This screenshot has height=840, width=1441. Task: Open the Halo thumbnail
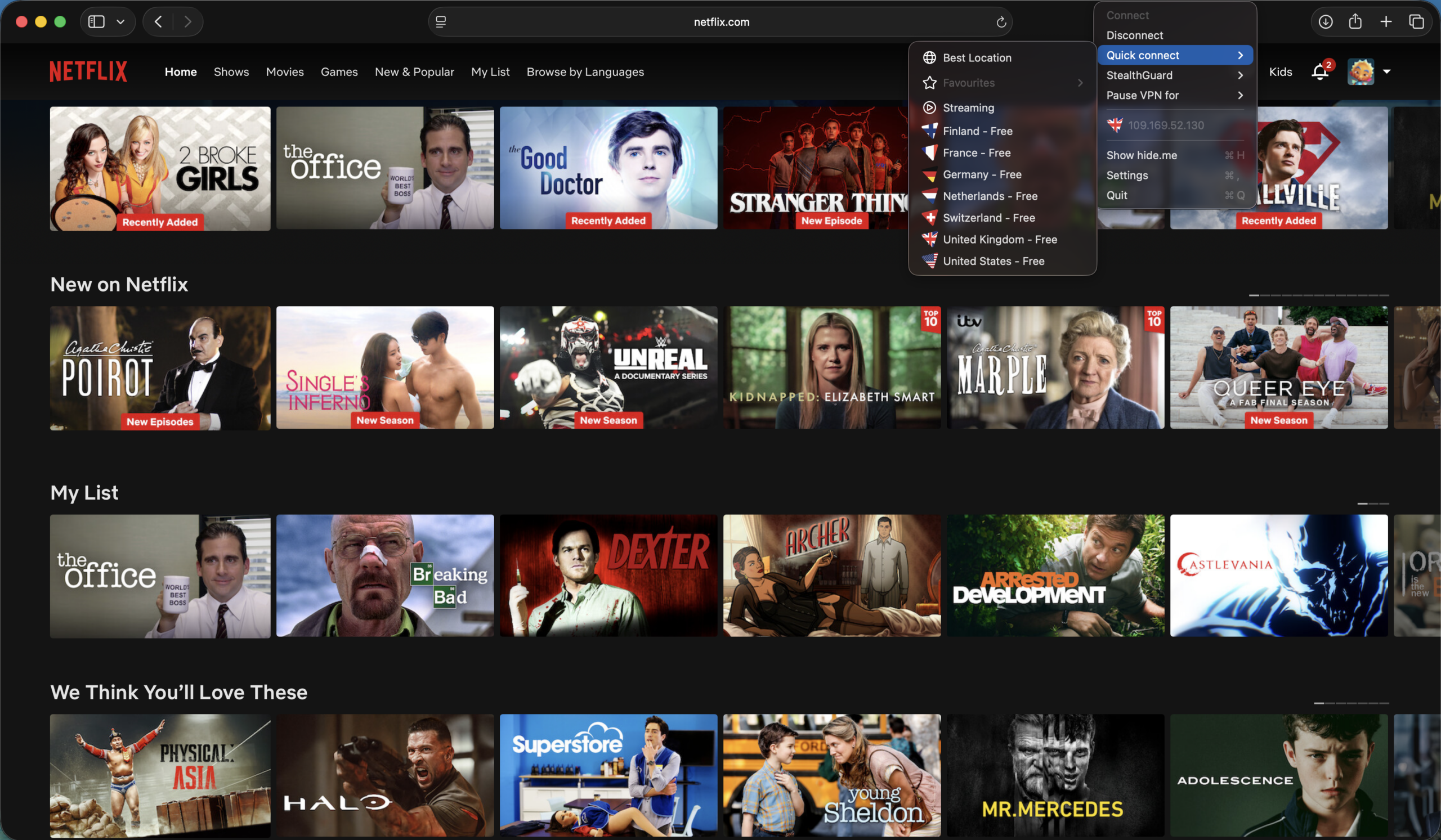[385, 775]
